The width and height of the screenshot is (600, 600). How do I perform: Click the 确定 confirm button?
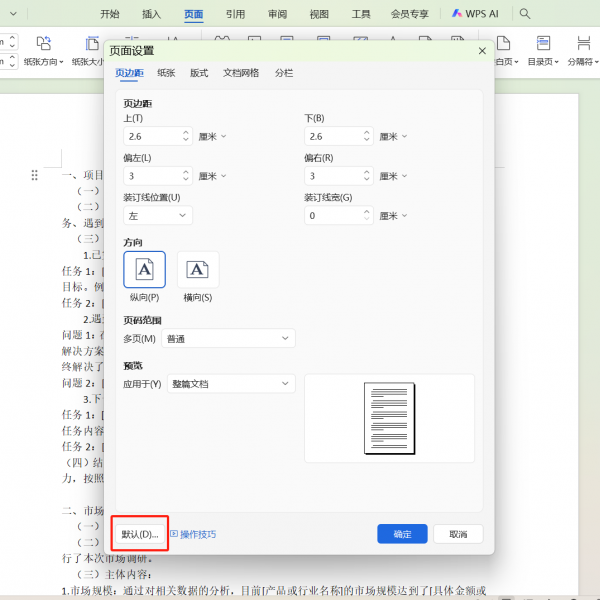tap(402, 534)
